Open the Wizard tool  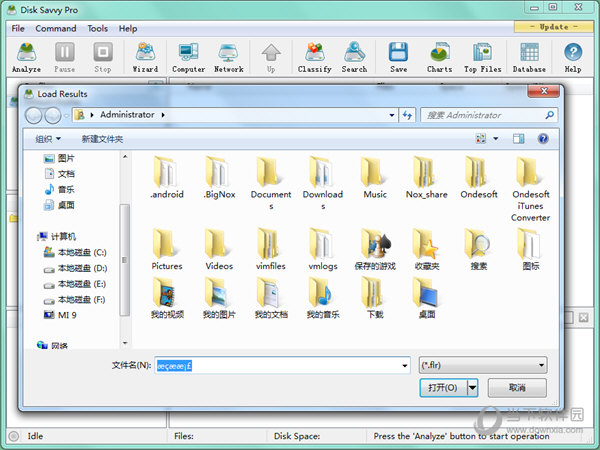[x=145, y=57]
